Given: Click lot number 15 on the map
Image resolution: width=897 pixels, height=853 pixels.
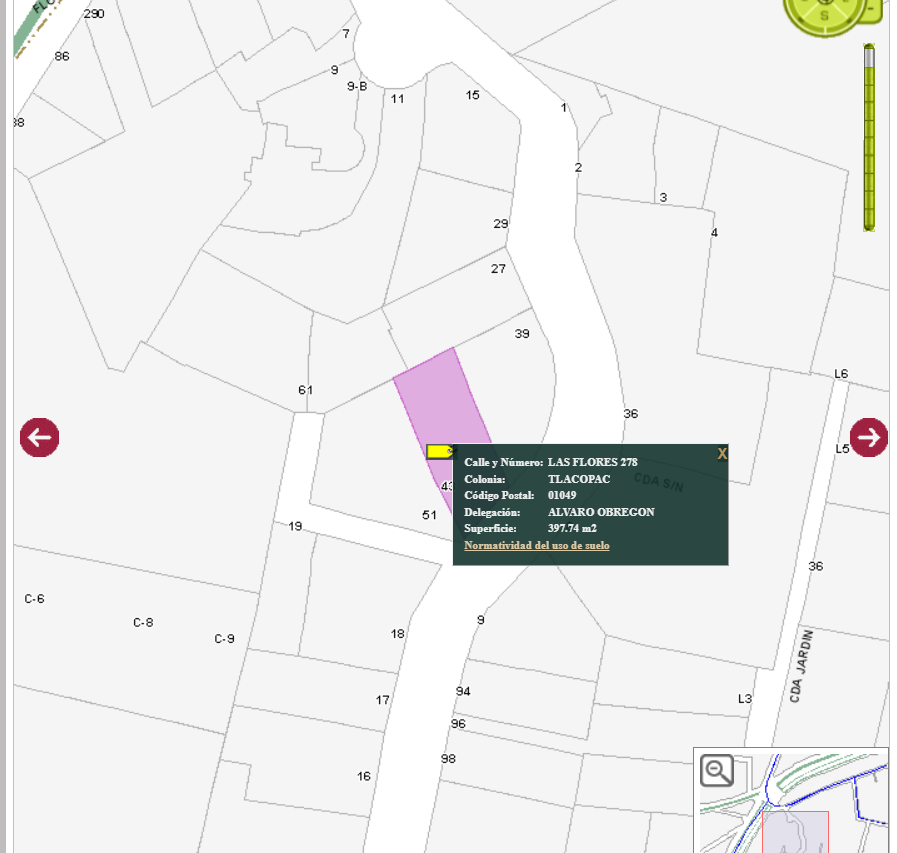Looking at the screenshot, I should point(473,95).
